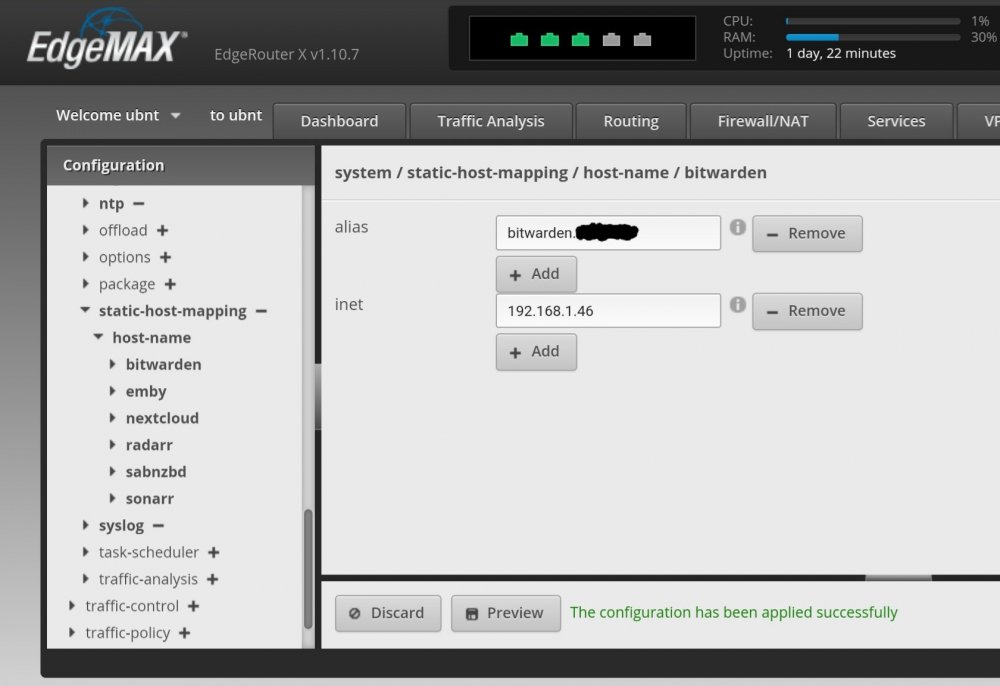
Task: Expand the sabnzbd host arrow
Action: (x=112, y=471)
